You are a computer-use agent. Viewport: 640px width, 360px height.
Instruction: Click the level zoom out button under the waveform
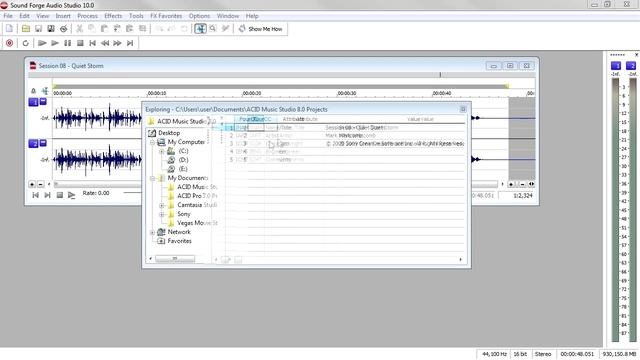pos(40,184)
